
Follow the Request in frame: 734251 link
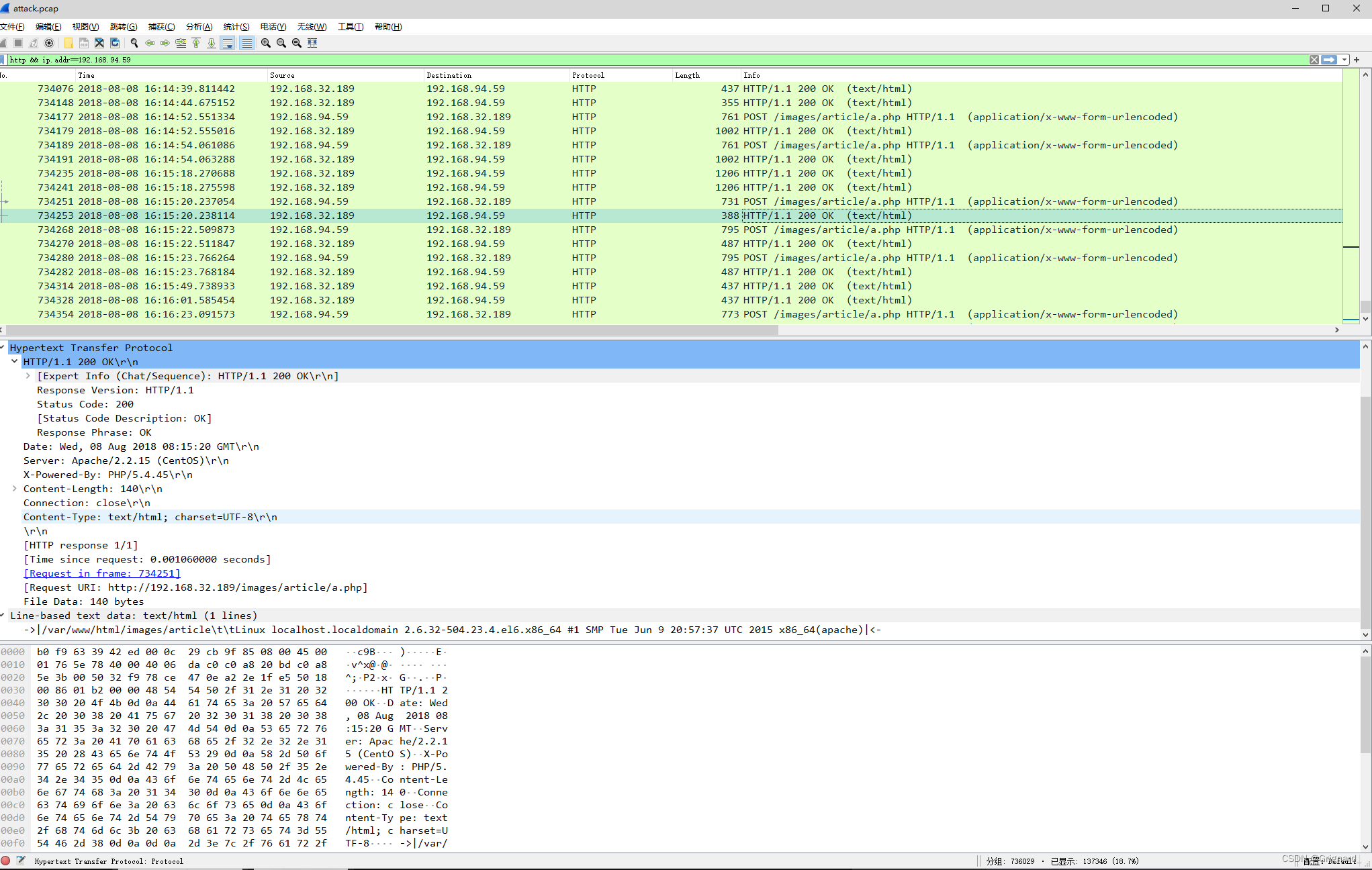tap(102, 573)
